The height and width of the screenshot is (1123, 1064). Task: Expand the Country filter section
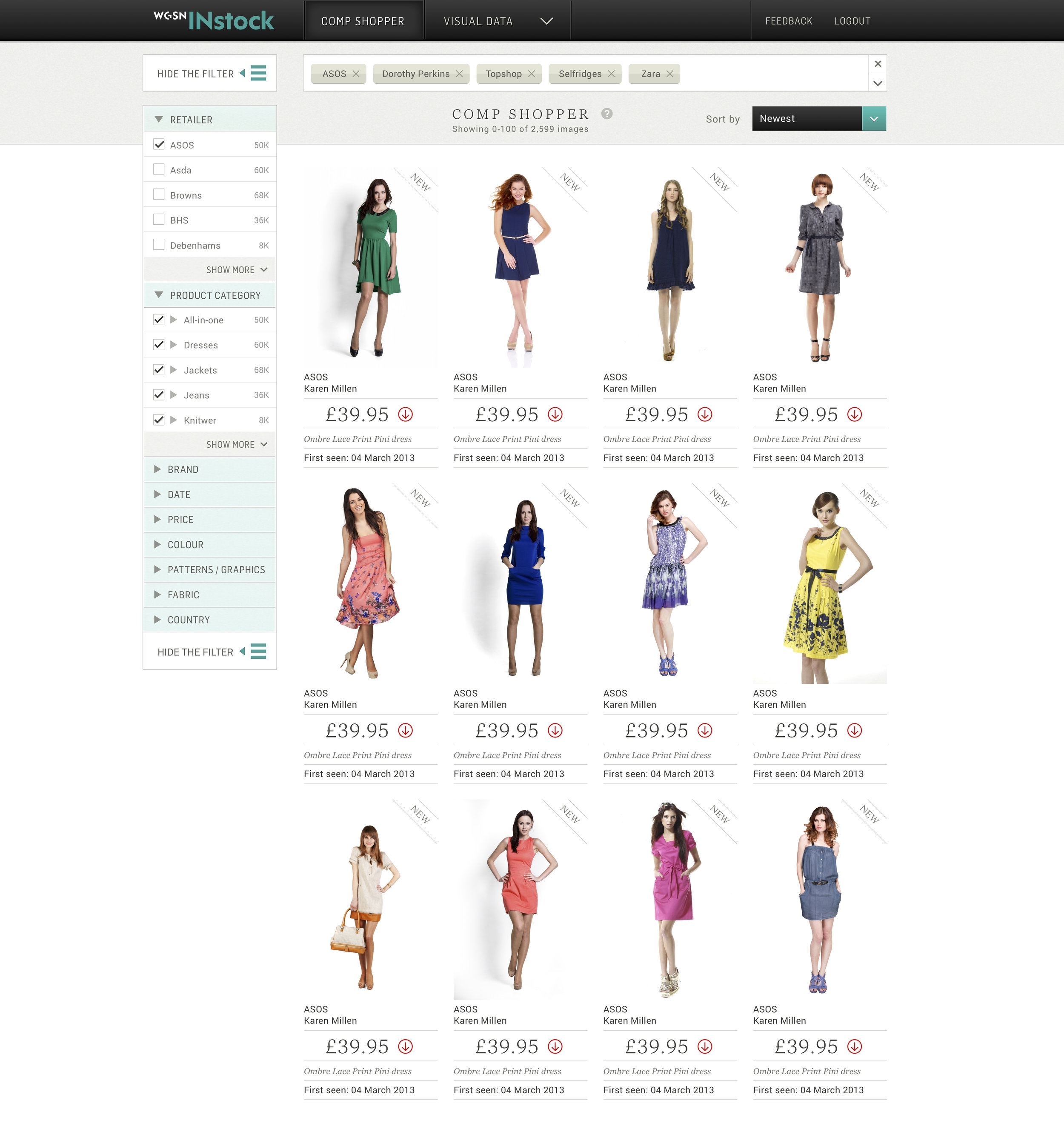[210, 619]
